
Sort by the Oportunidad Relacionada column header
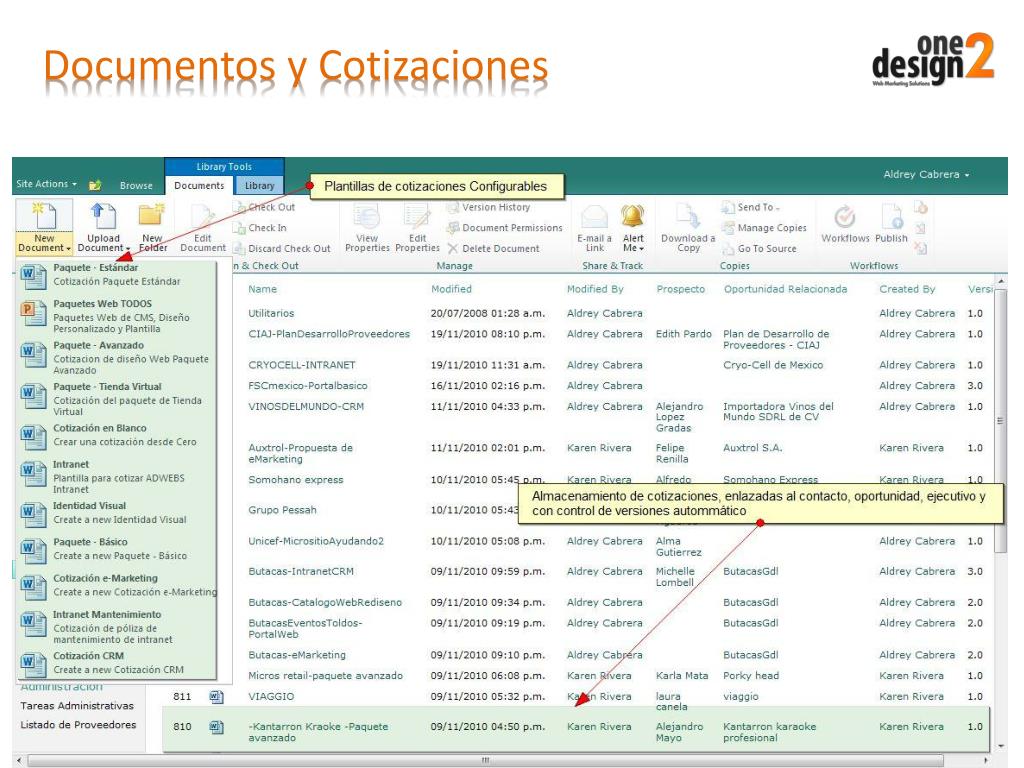coord(786,289)
